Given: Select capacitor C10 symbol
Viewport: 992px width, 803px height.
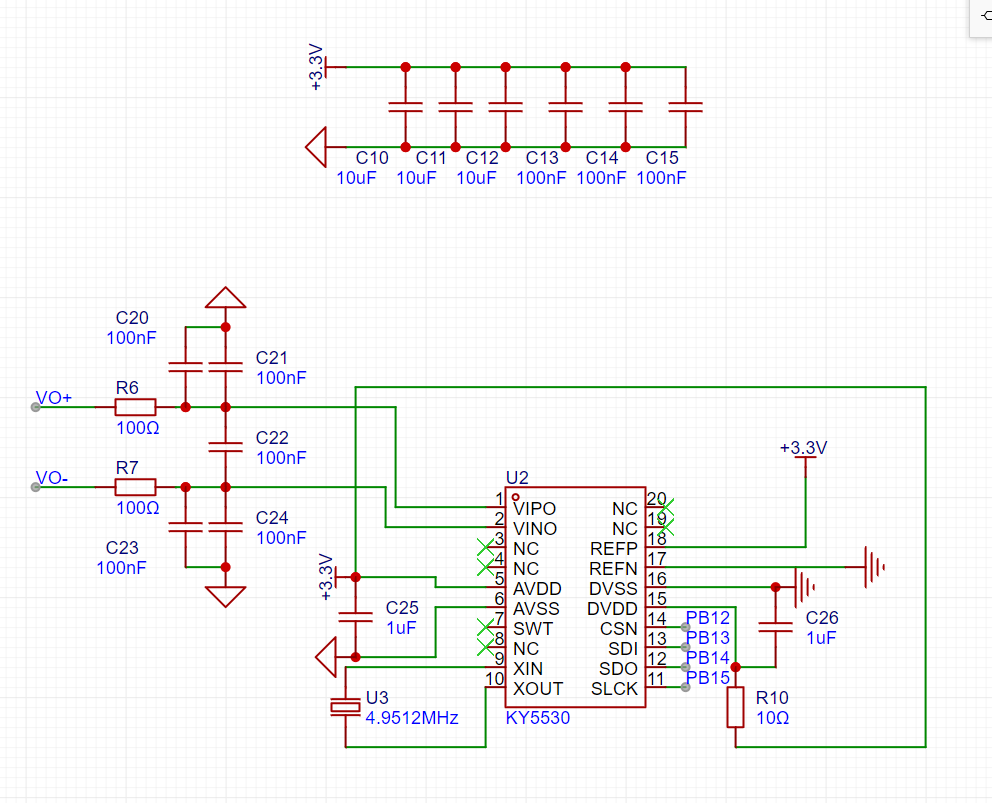Looking at the screenshot, I should click(406, 107).
